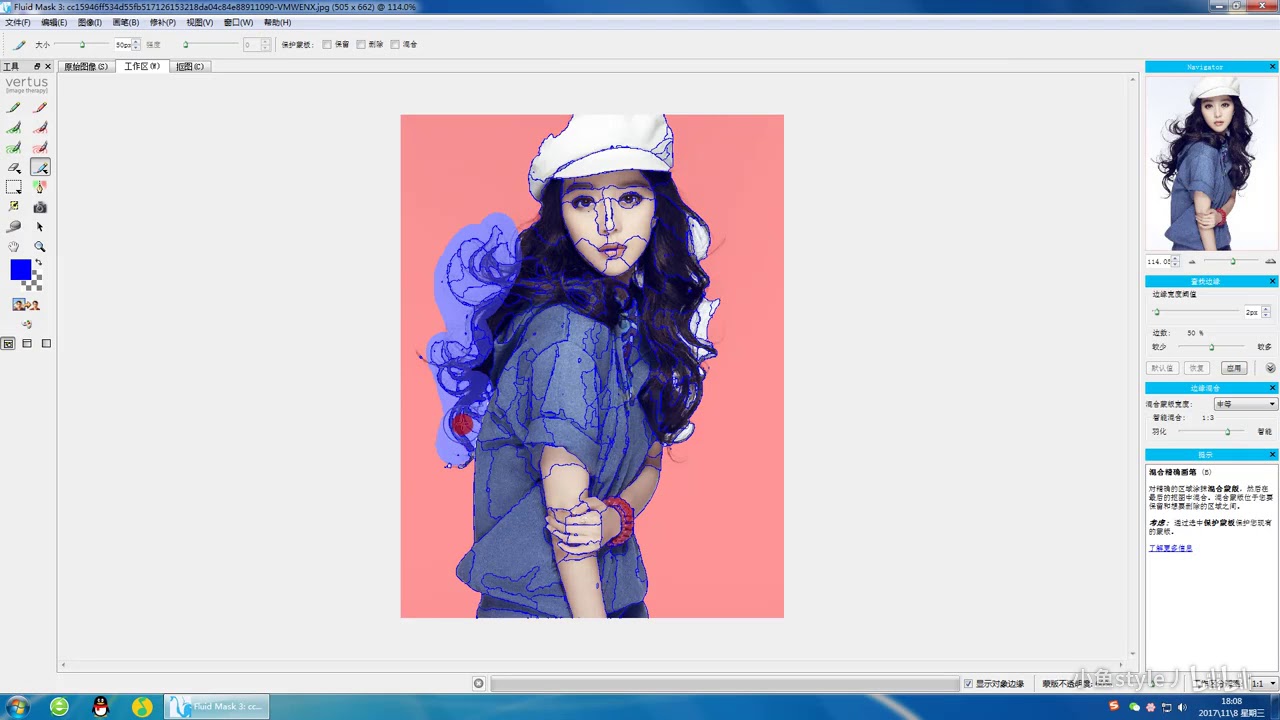The height and width of the screenshot is (720, 1280).
Task: Click the brush size stepper arrows
Action: coord(136,45)
